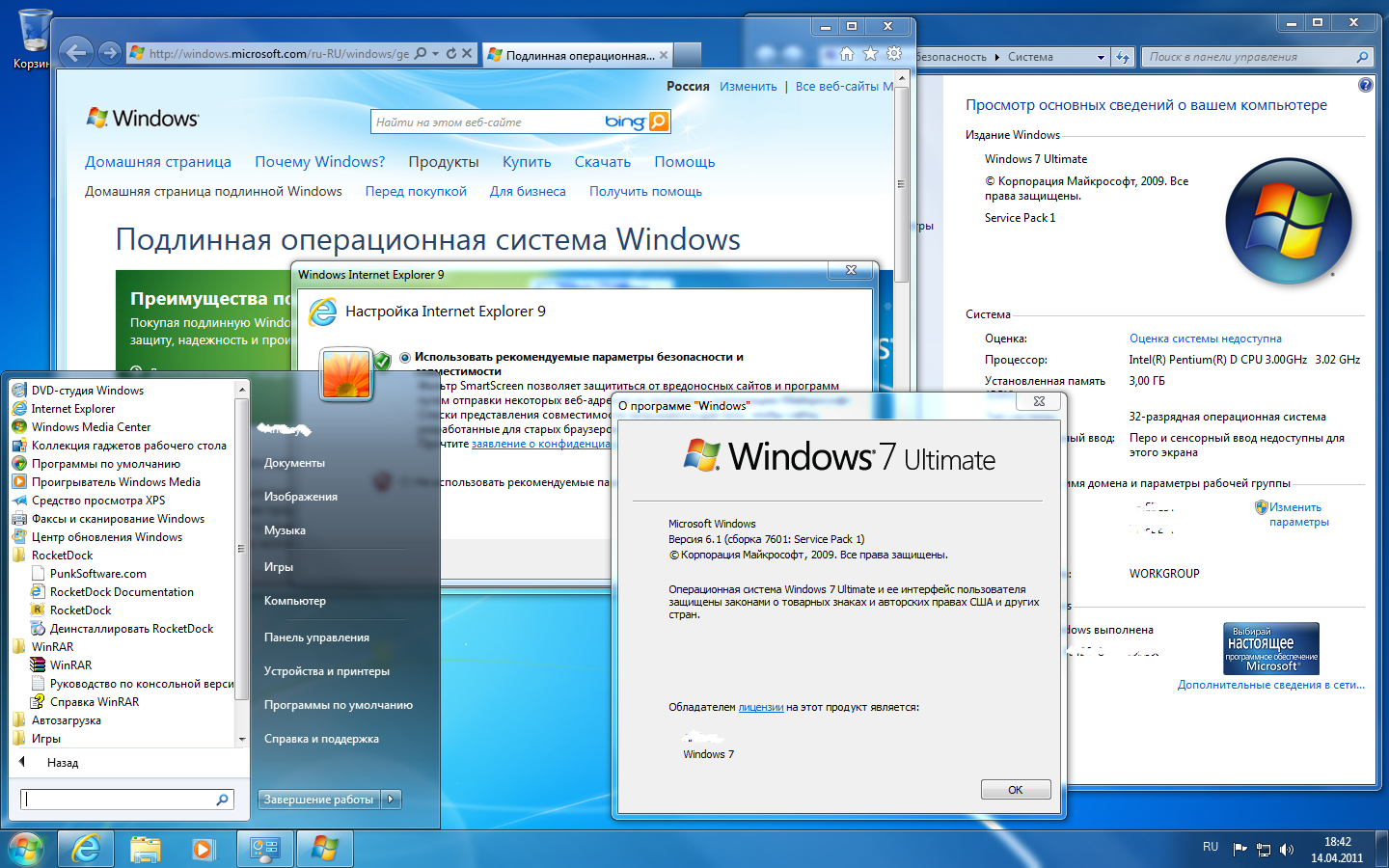Click the Start menu programs list scrollbar
This screenshot has width=1389, height=868.
click(242, 563)
